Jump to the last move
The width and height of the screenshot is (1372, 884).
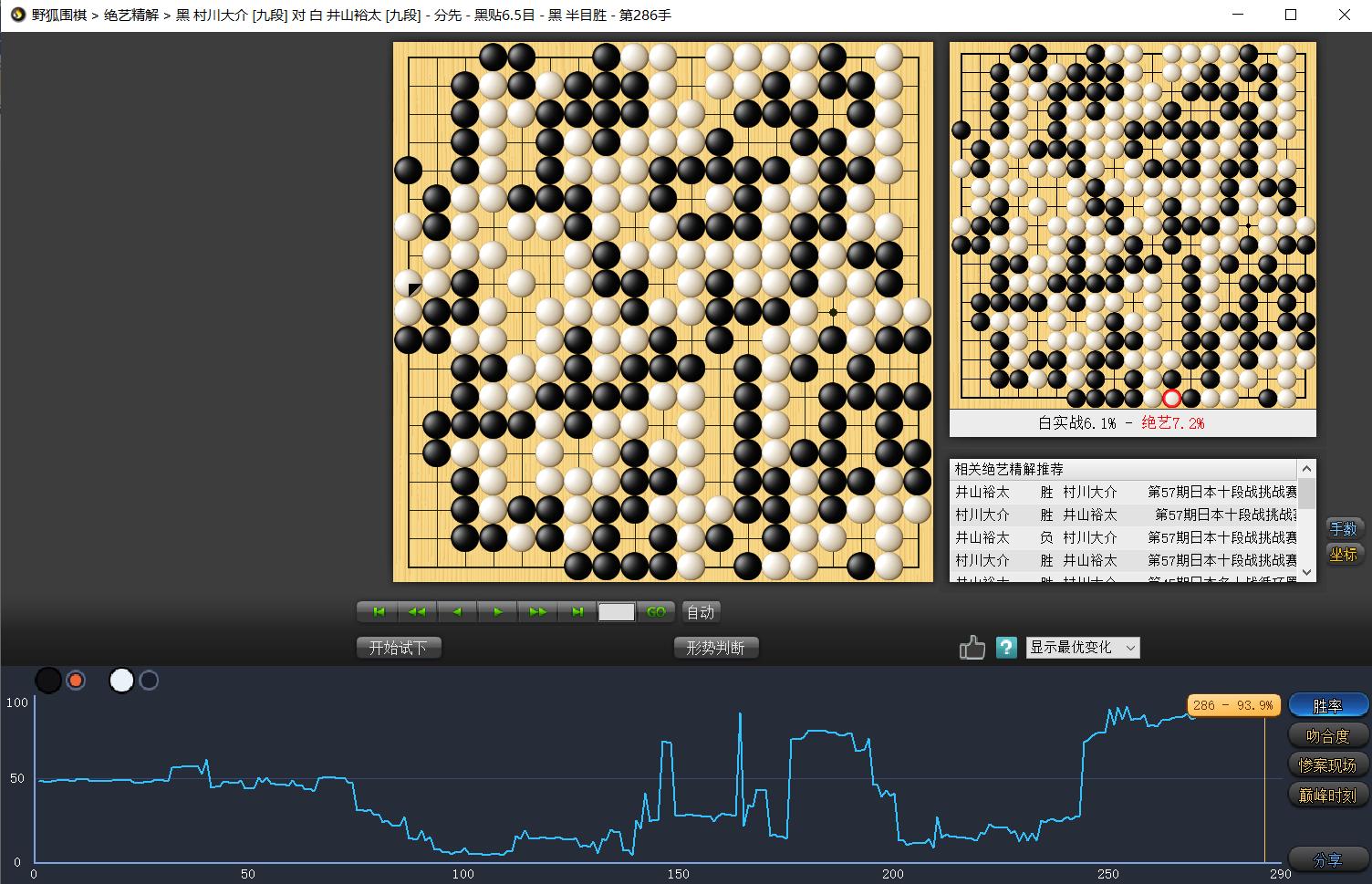[577, 612]
